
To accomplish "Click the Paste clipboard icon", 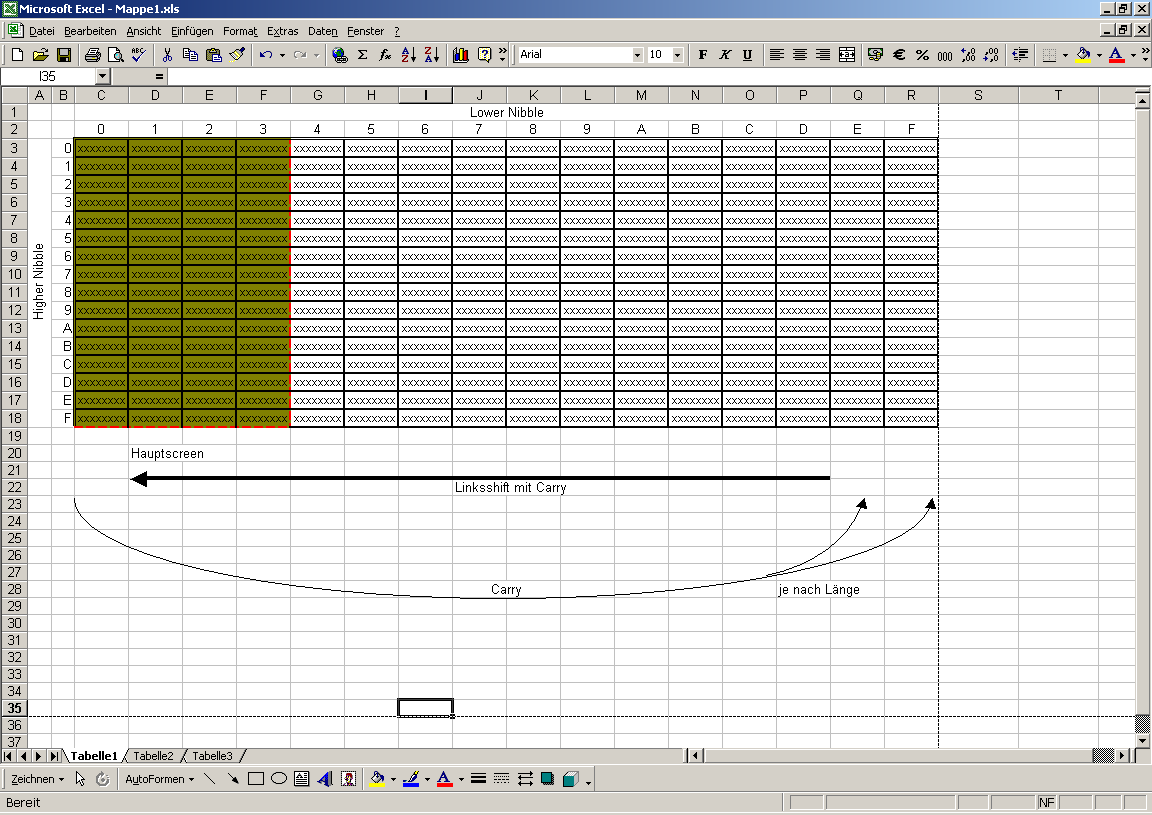I will coord(214,54).
